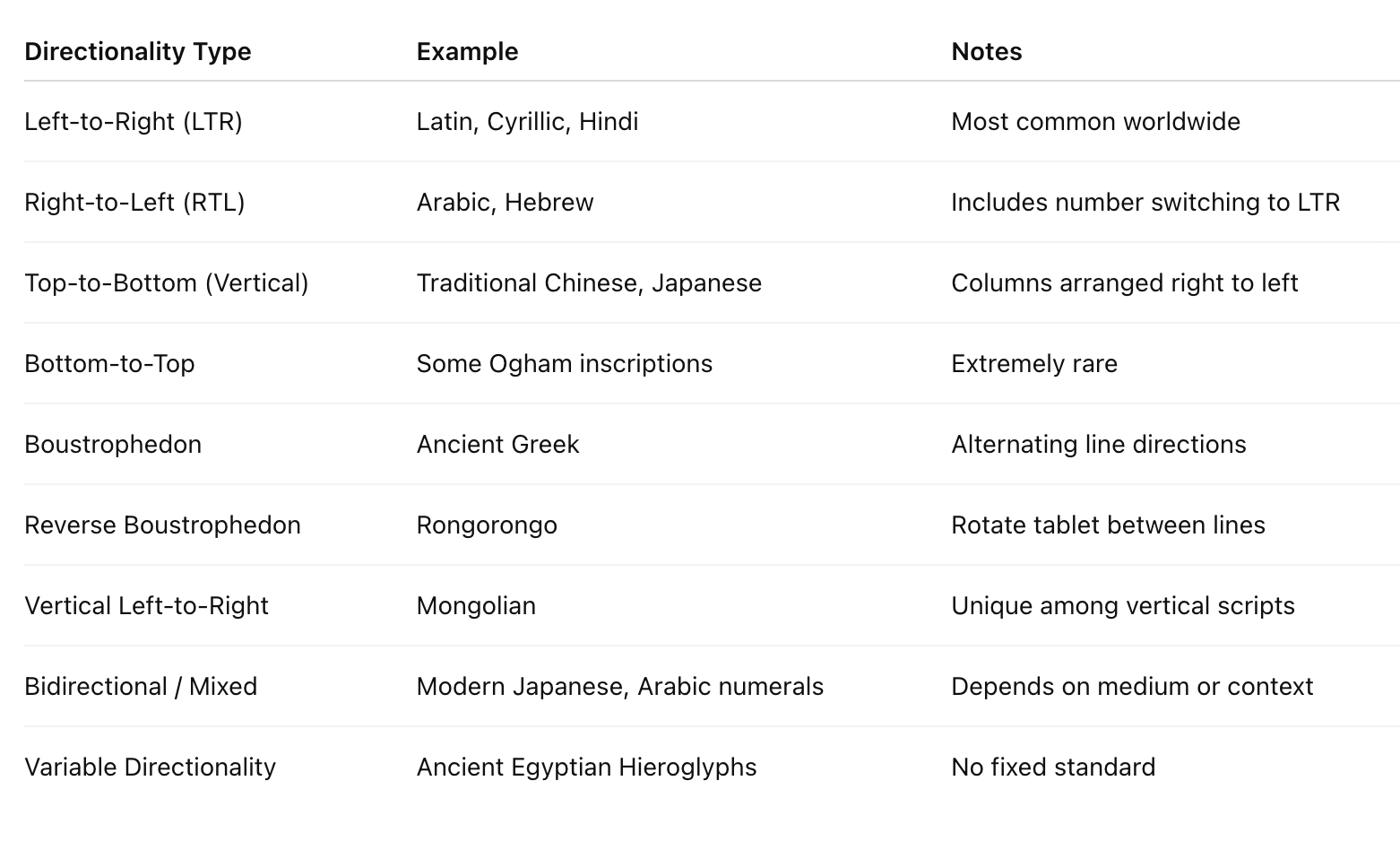Select the "Top-to-Bottom (Vertical)" cell

point(166,283)
